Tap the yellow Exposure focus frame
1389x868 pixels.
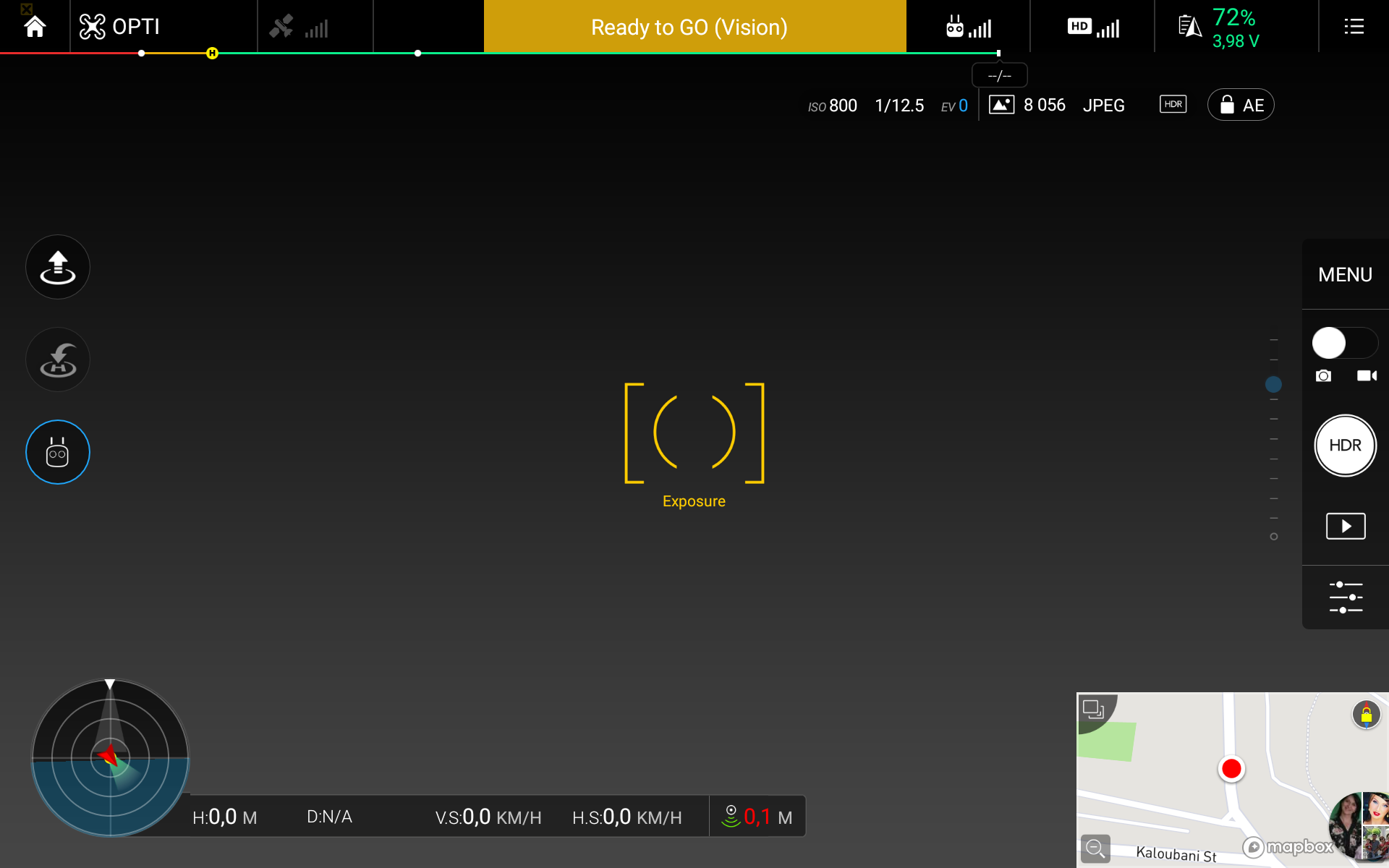[694, 433]
